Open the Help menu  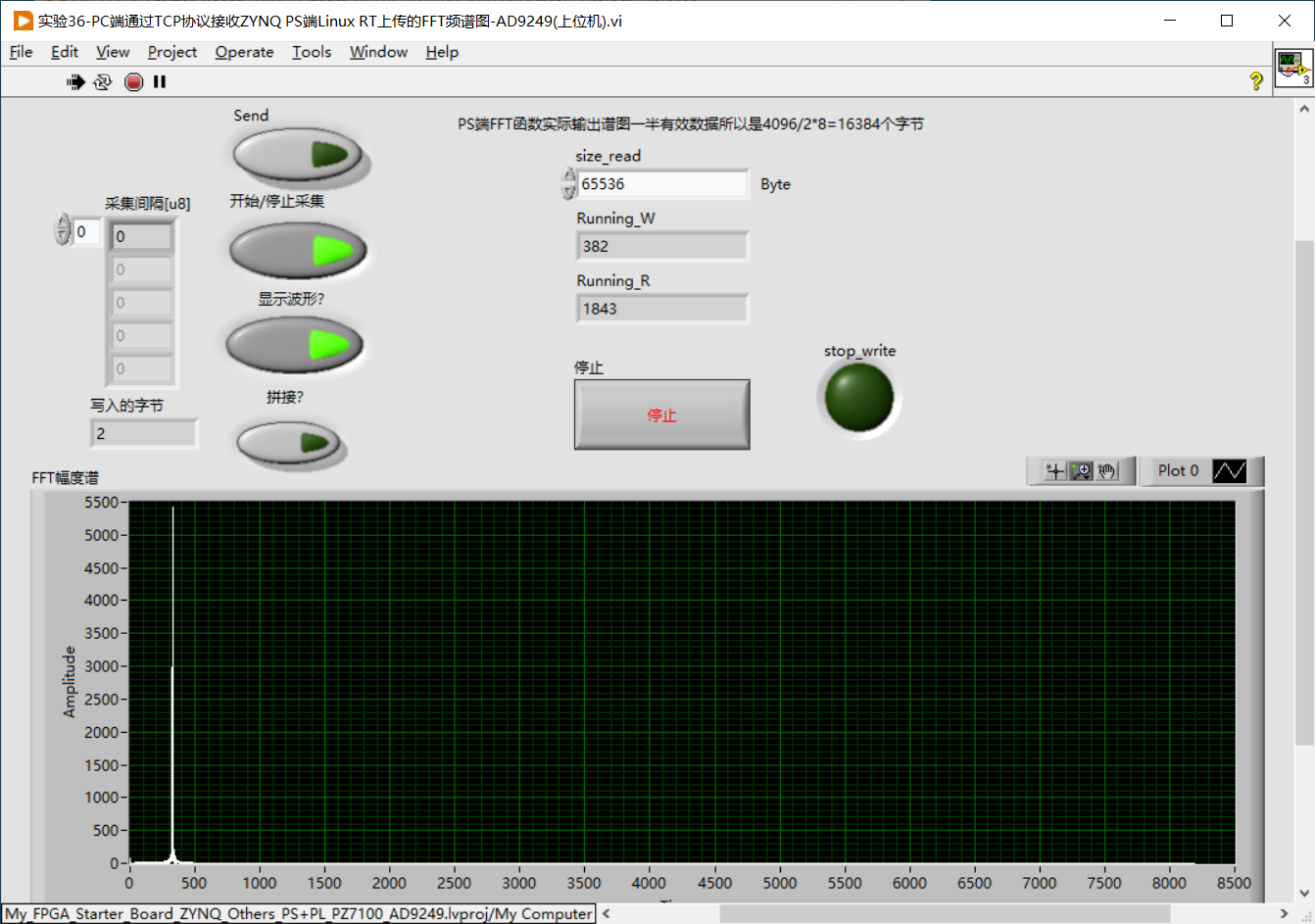click(x=442, y=52)
